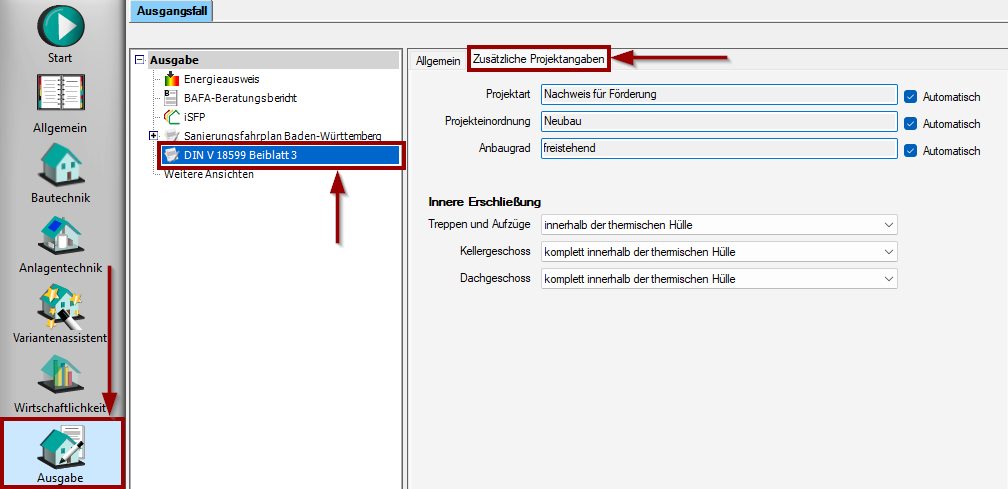The height and width of the screenshot is (489, 1008).
Task: Select the Bautechnik house icon
Action: click(60, 166)
